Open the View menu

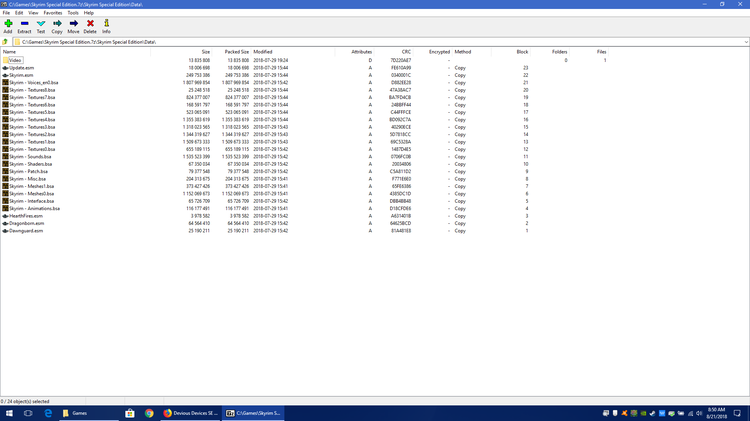point(33,13)
